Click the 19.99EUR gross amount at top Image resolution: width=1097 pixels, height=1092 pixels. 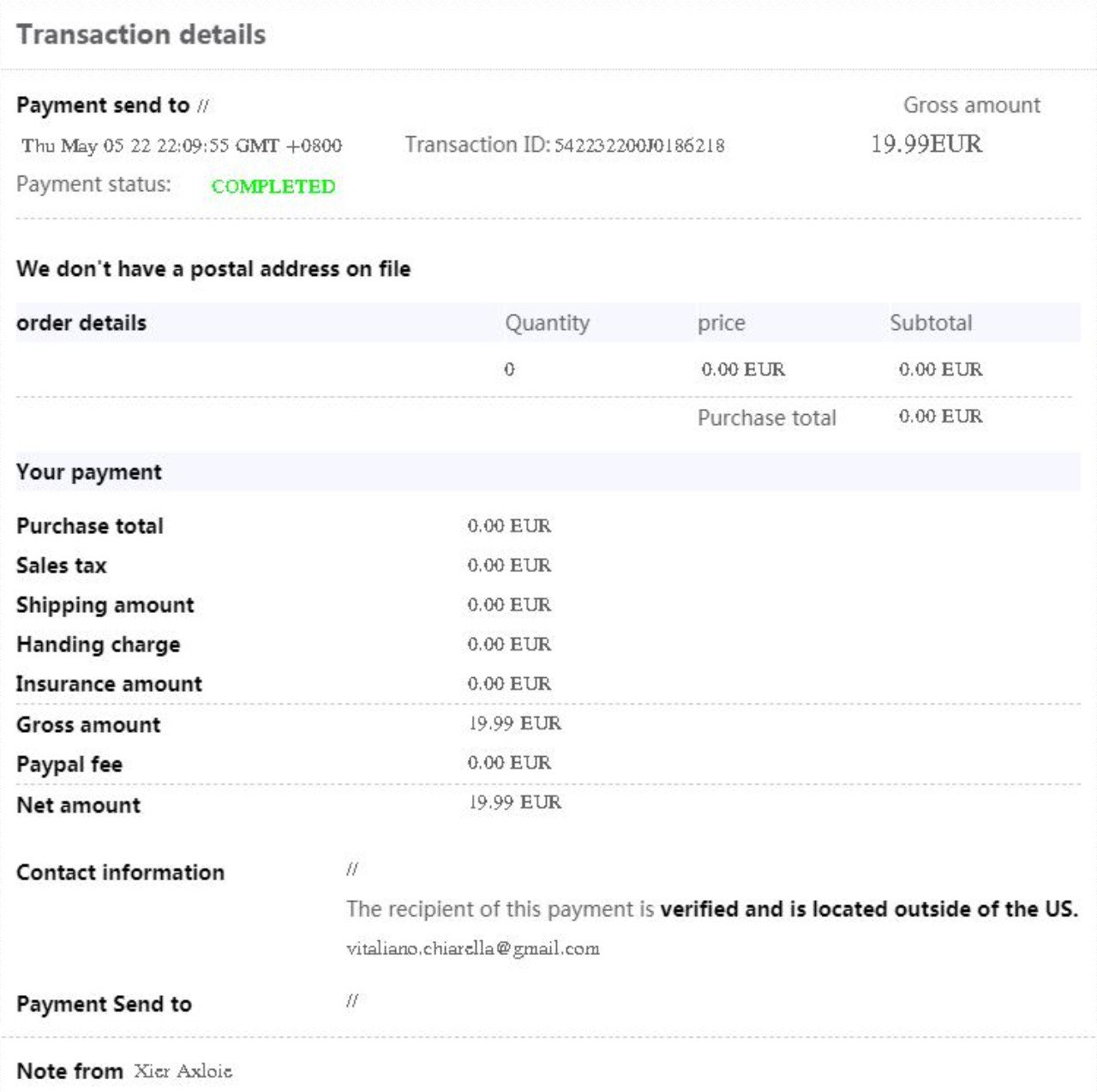tap(926, 144)
